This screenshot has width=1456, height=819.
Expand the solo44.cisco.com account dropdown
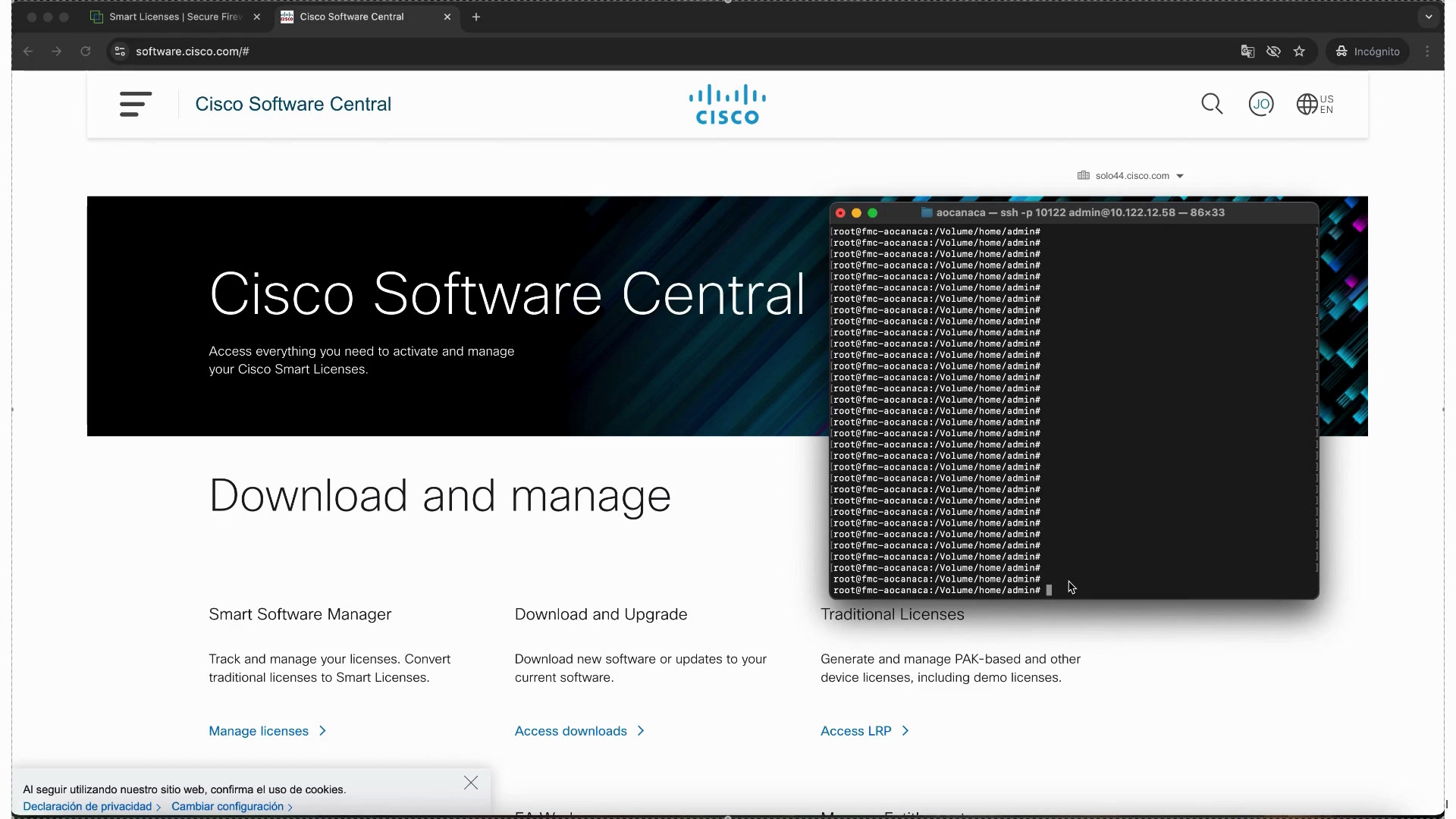click(x=1131, y=176)
